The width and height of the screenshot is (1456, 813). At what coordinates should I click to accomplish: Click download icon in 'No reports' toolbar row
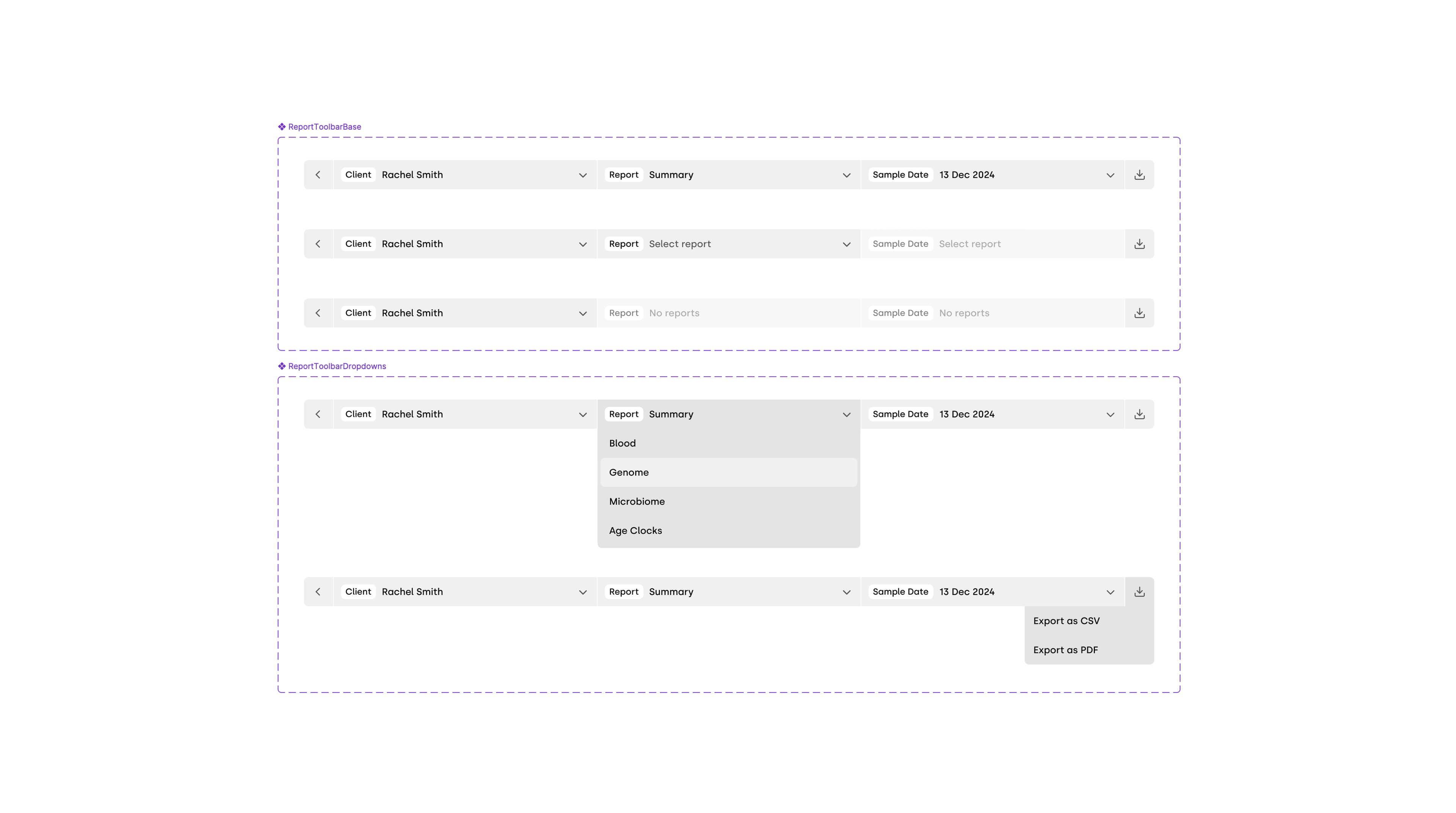click(1139, 313)
